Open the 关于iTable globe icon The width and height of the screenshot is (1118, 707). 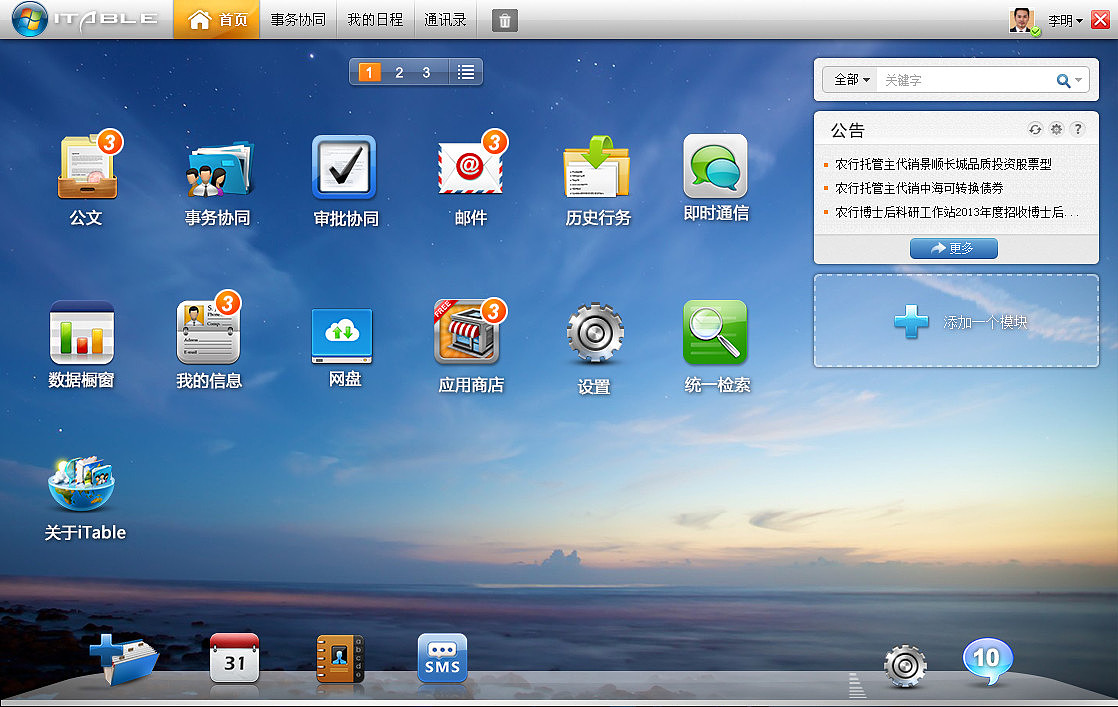(x=81, y=483)
